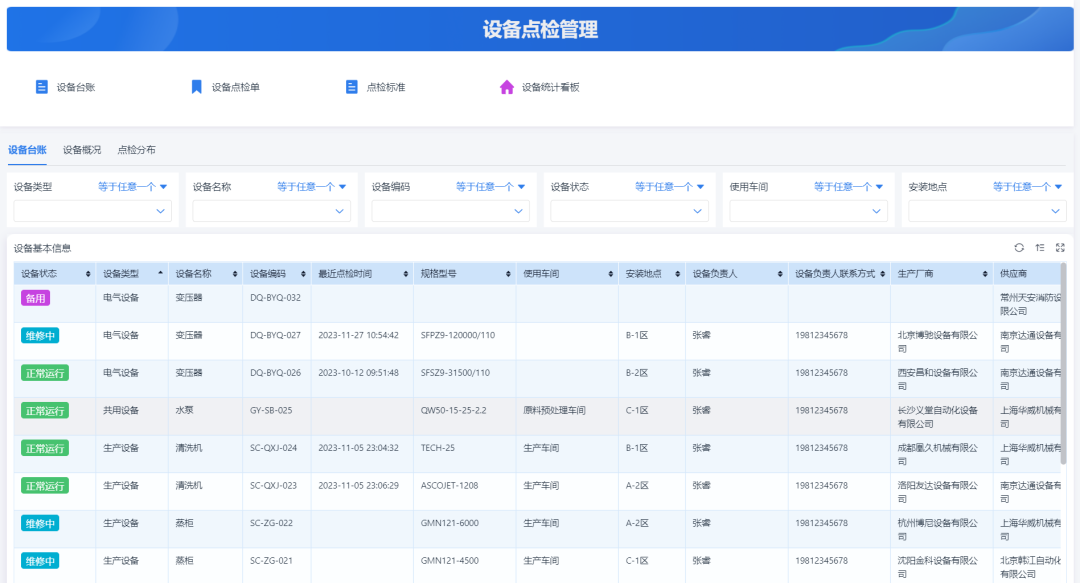Sort by 设备状态 column header arrow
This screenshot has height=583, width=1080.
(x=88, y=274)
